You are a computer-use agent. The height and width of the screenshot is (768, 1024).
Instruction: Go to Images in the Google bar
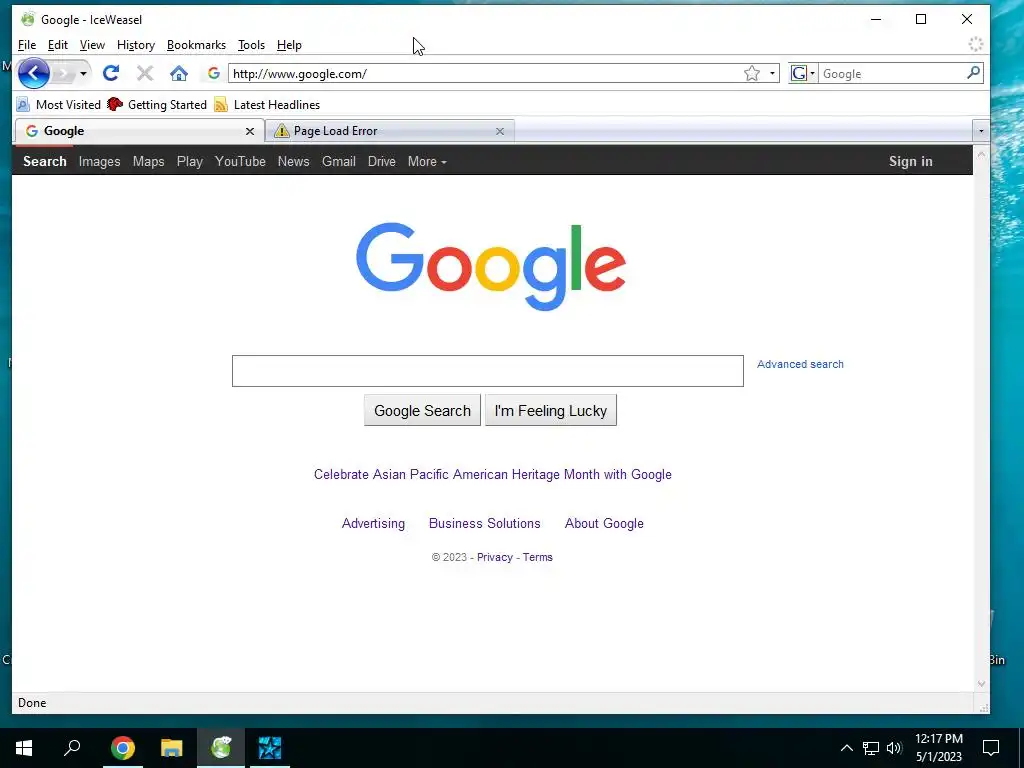coord(99,161)
